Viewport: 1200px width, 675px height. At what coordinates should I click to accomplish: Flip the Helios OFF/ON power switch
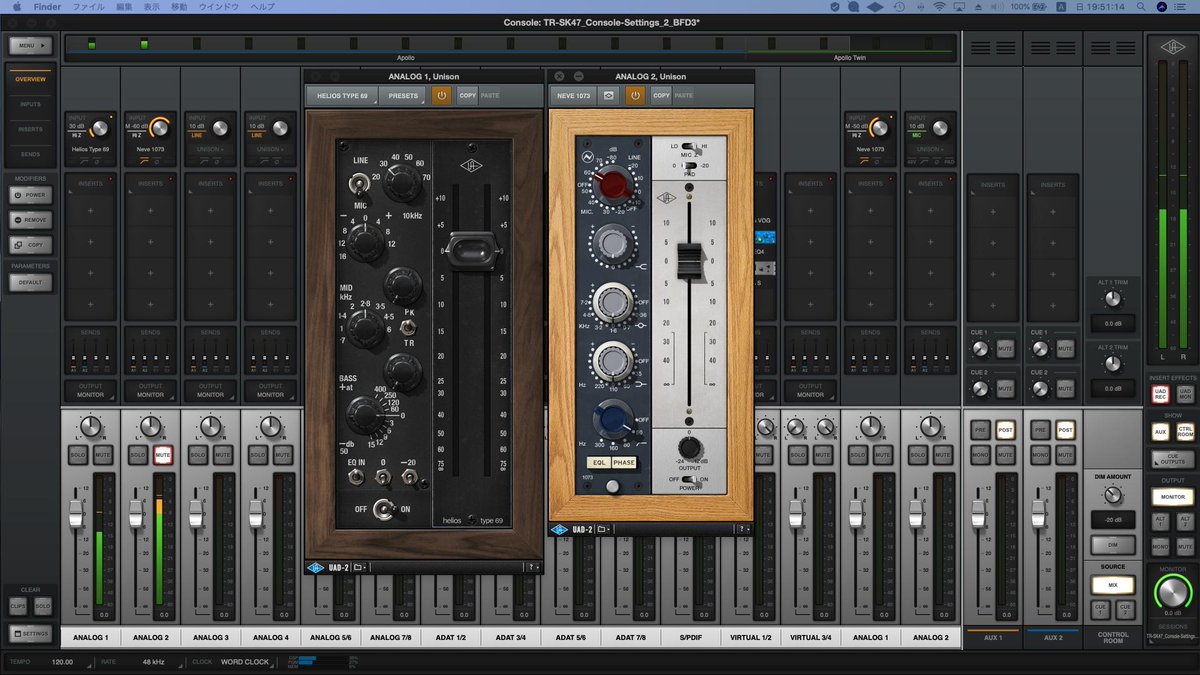pos(382,511)
